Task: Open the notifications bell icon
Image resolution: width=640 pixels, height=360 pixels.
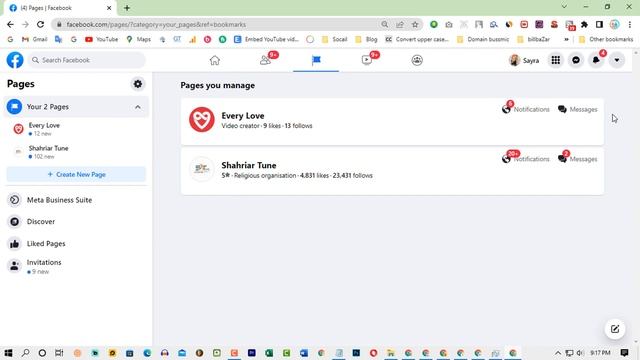Action: [596, 60]
